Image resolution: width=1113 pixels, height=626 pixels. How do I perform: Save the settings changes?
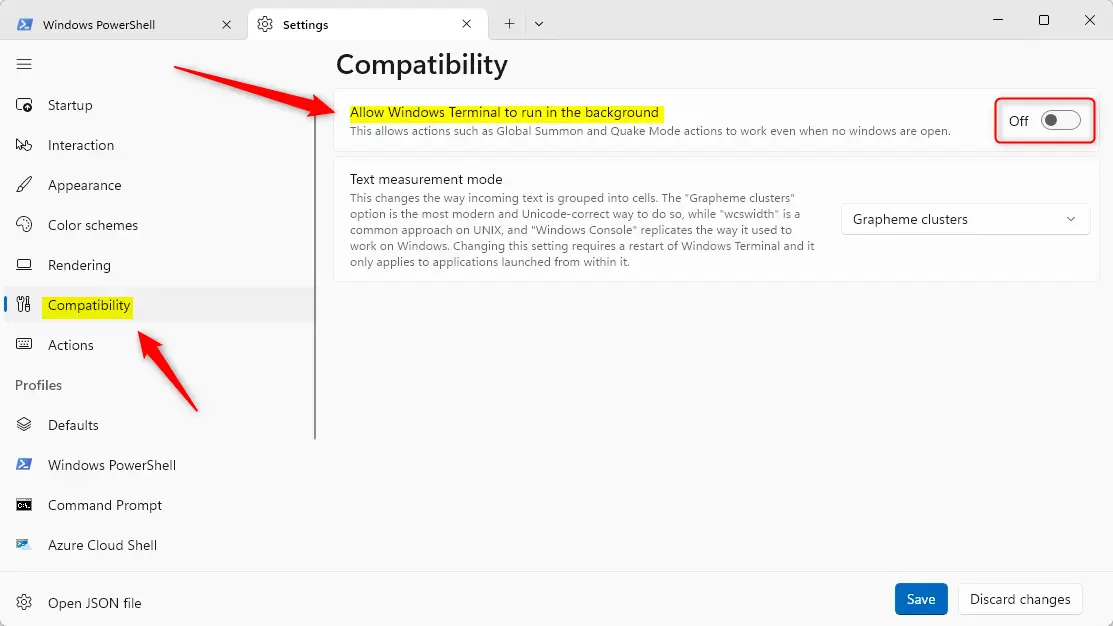click(x=920, y=599)
